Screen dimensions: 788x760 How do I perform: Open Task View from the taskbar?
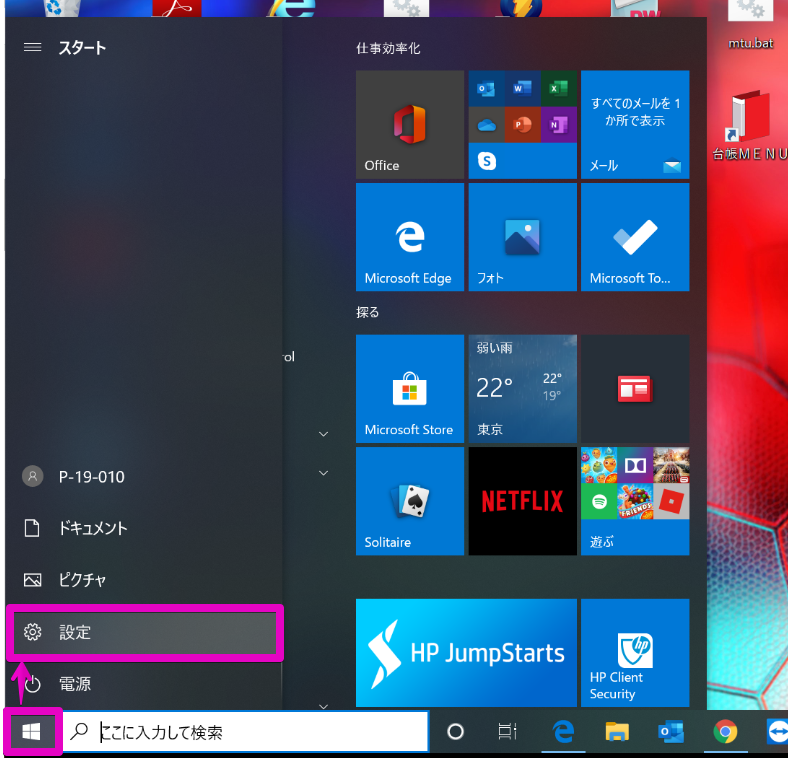(x=507, y=731)
